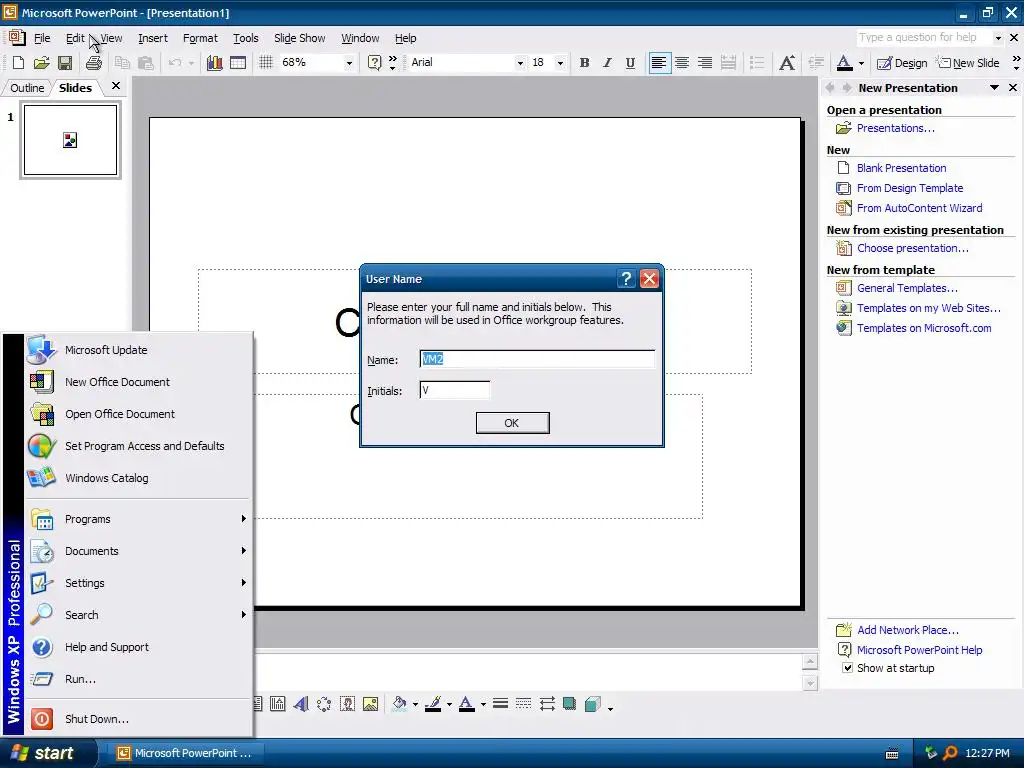
Task: Click Run... in the Start menu
Action: pos(138,679)
